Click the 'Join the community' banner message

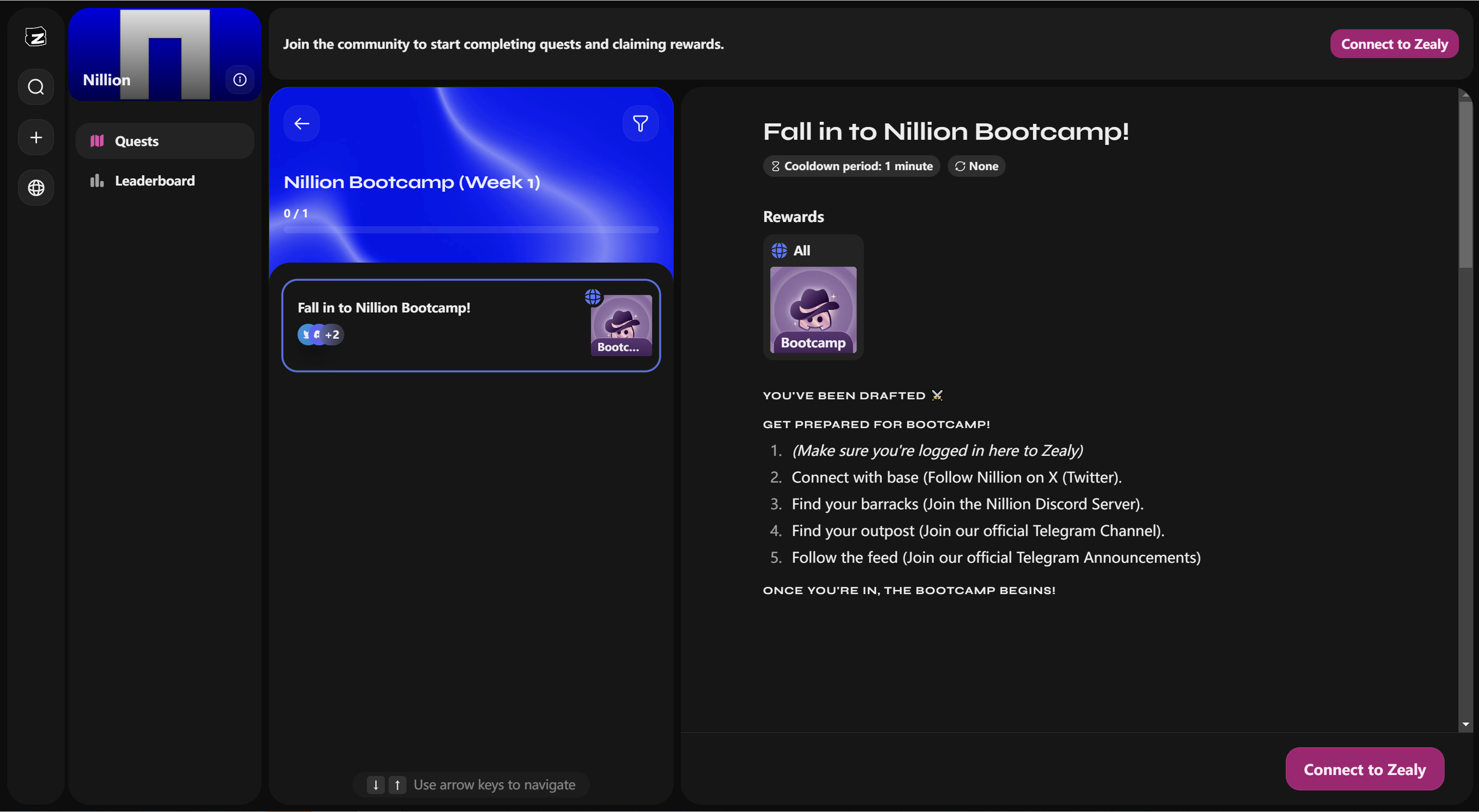pyautogui.click(x=503, y=44)
